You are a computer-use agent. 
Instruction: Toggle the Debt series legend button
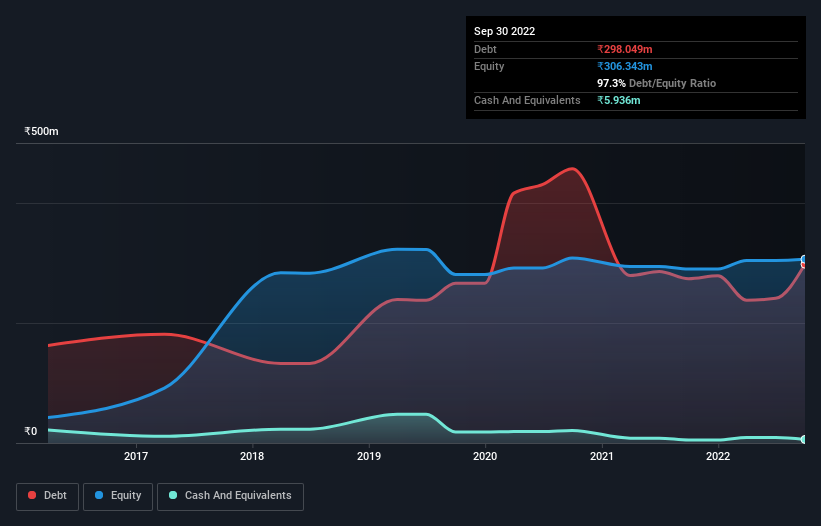click(48, 496)
